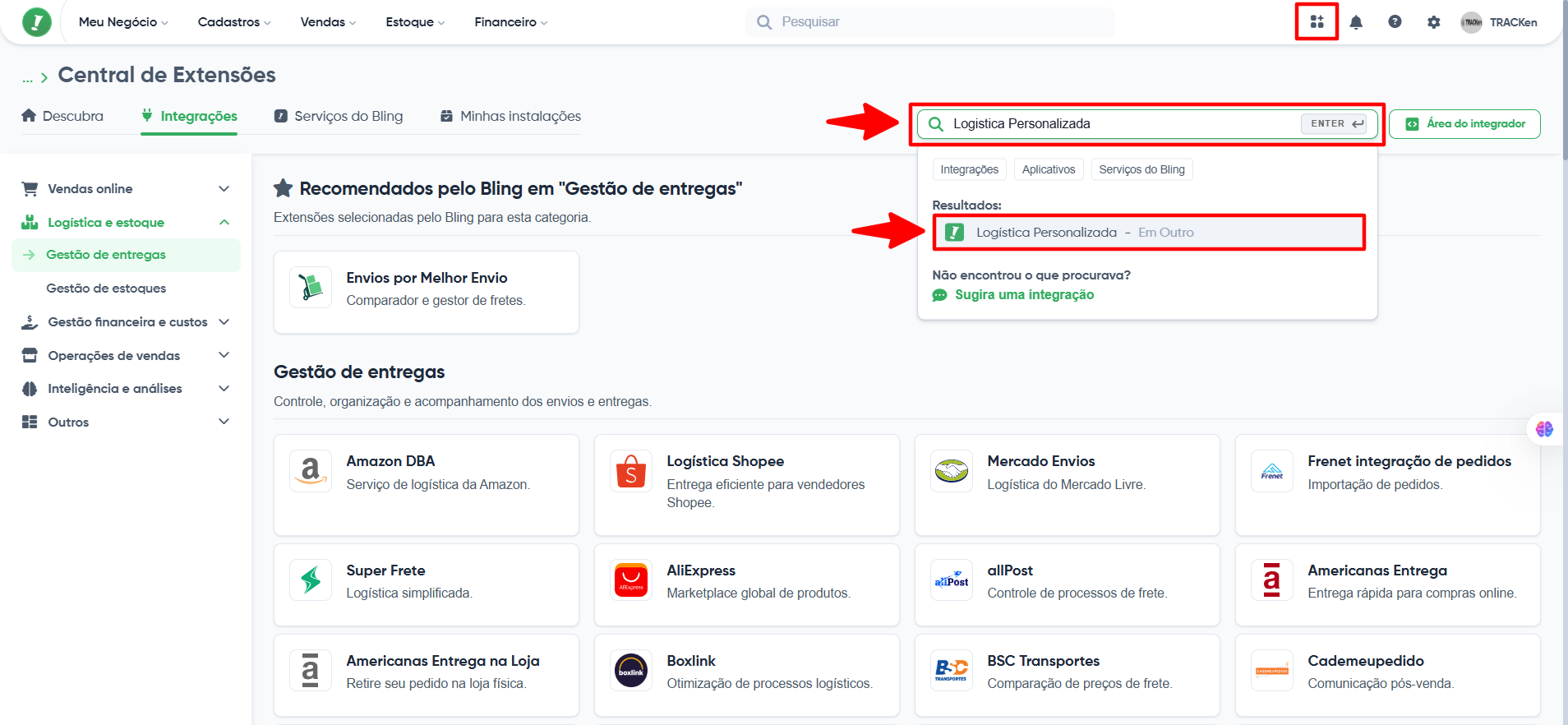Open the Meu Negócio menu
This screenshot has height=725, width=1568.
coord(123,22)
